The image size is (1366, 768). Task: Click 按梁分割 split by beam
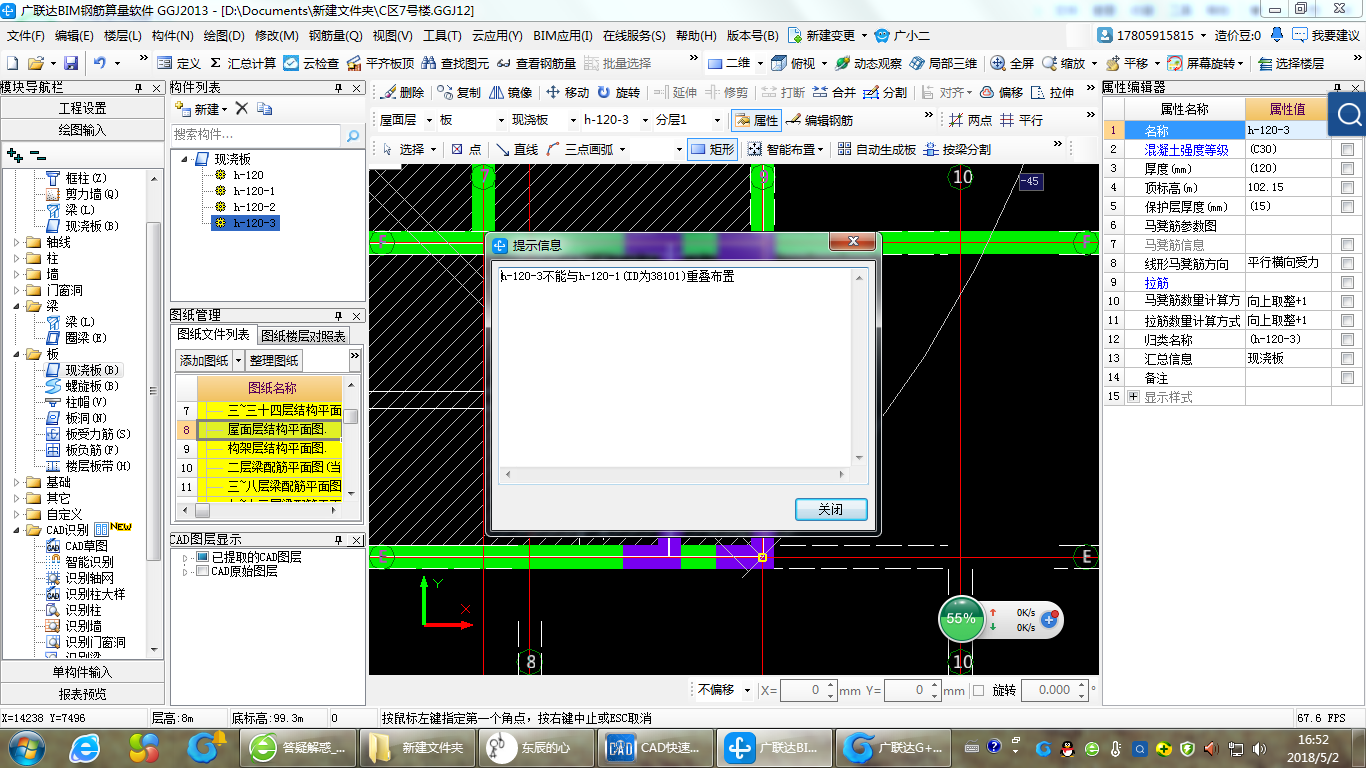[x=958, y=149]
